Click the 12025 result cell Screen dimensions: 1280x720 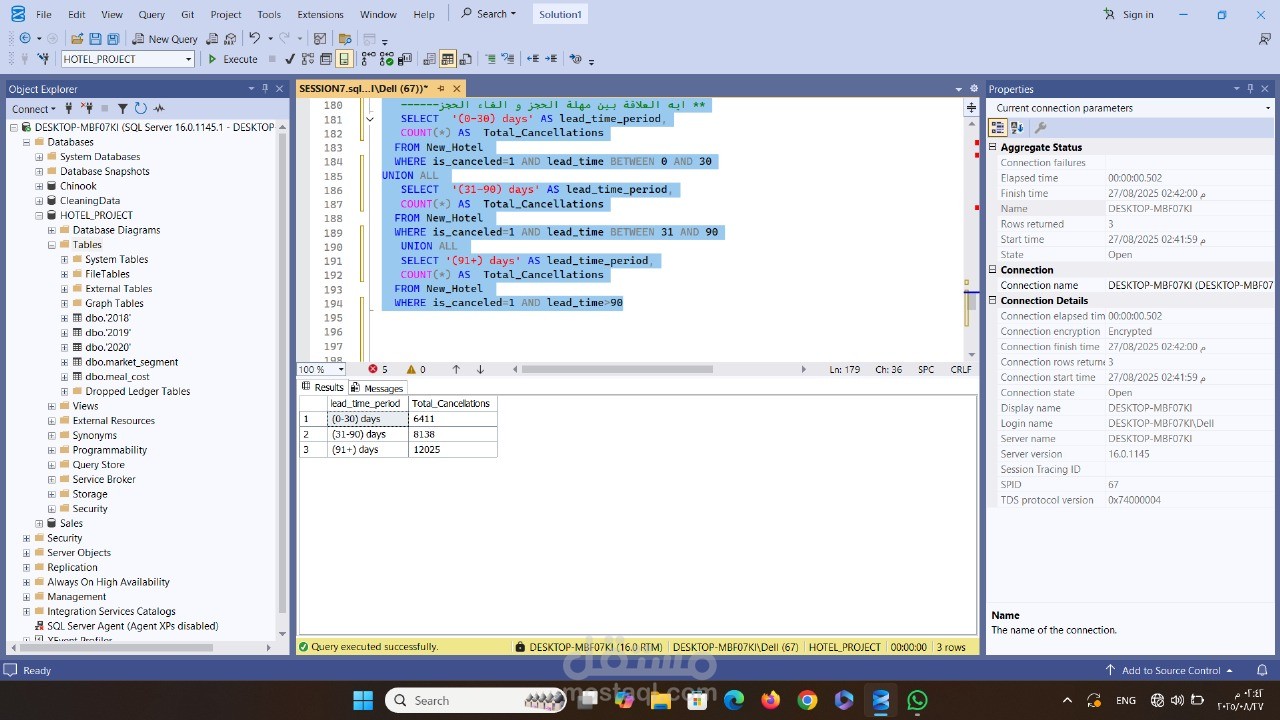[x=452, y=450]
